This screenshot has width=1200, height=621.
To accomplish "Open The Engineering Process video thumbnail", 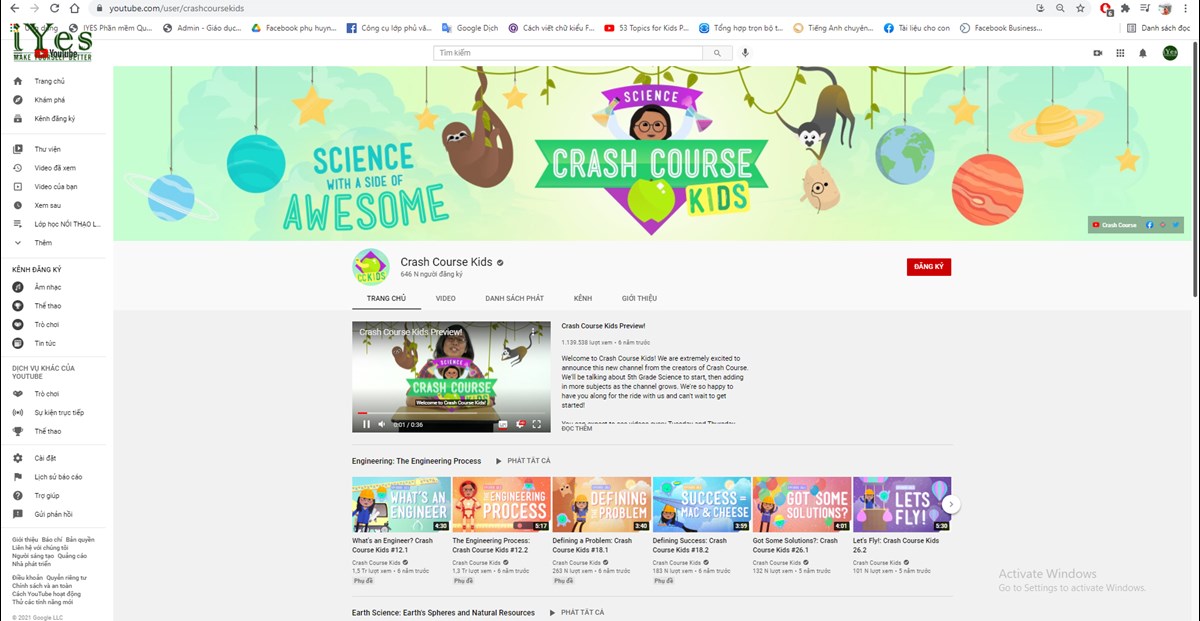I will tap(501, 504).
